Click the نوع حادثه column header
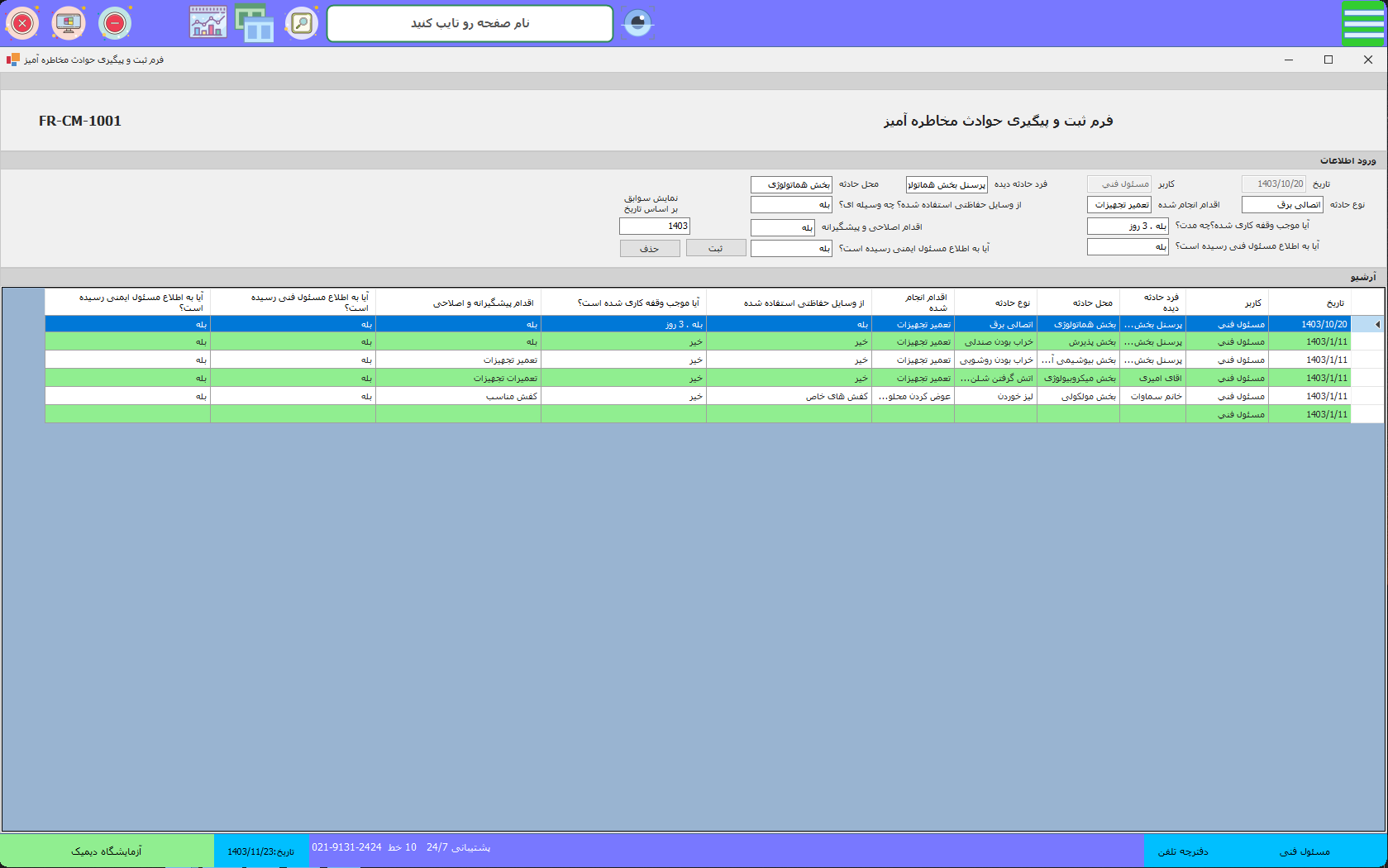Screen dimensions: 1388x868 click(x=995, y=303)
